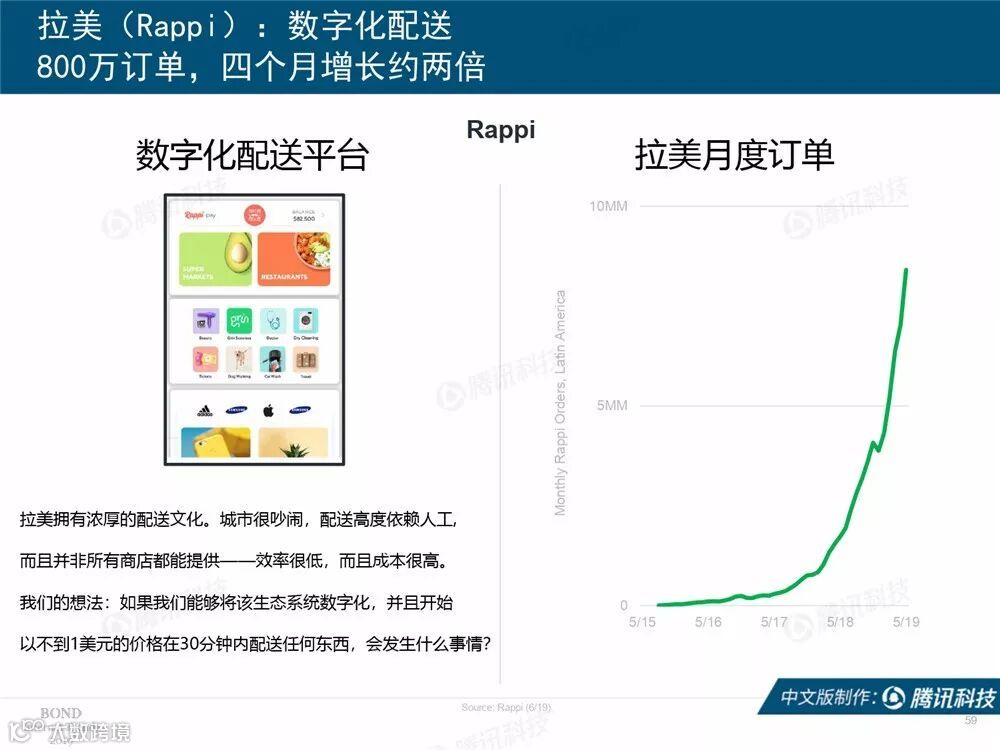Screen dimensions: 1000x750
Task: Click the BOND footer label
Action: (x=61, y=713)
